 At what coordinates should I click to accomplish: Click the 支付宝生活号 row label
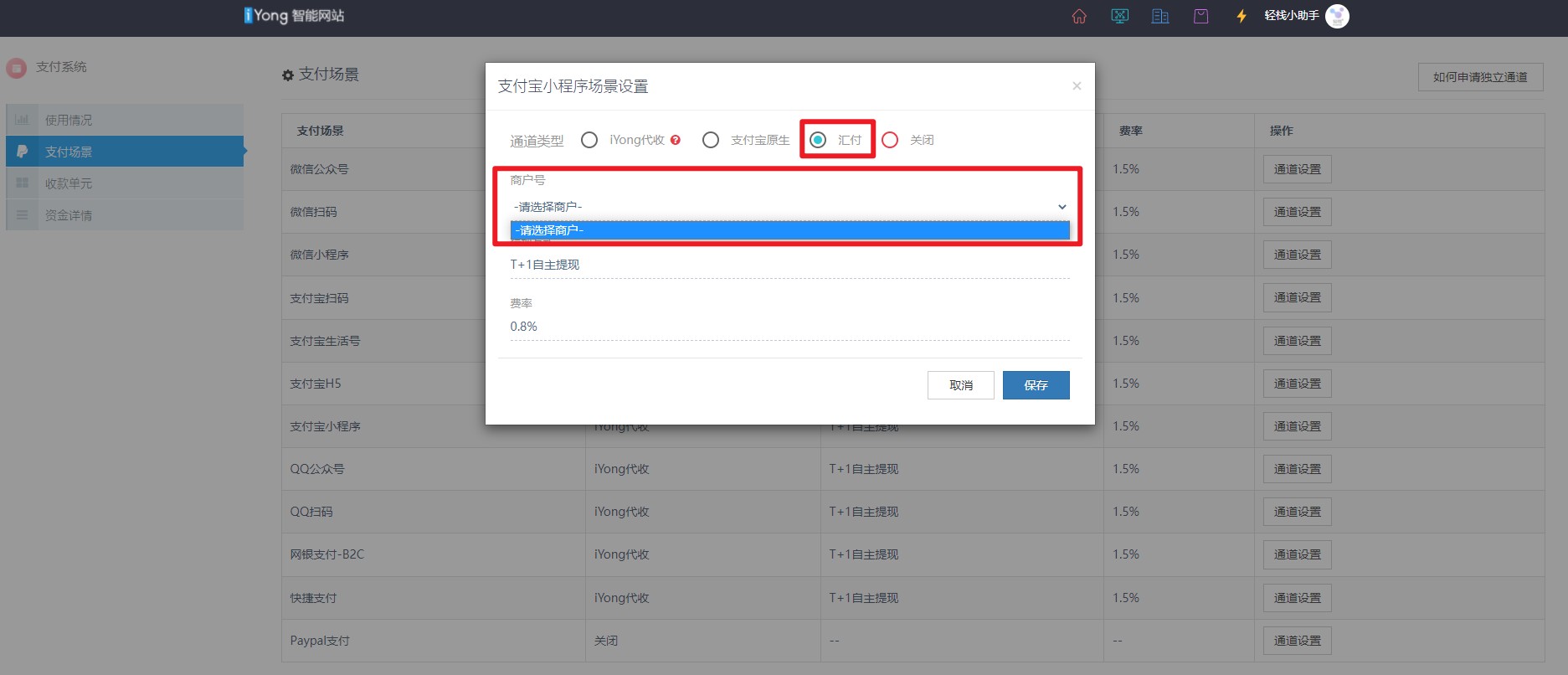325,341
